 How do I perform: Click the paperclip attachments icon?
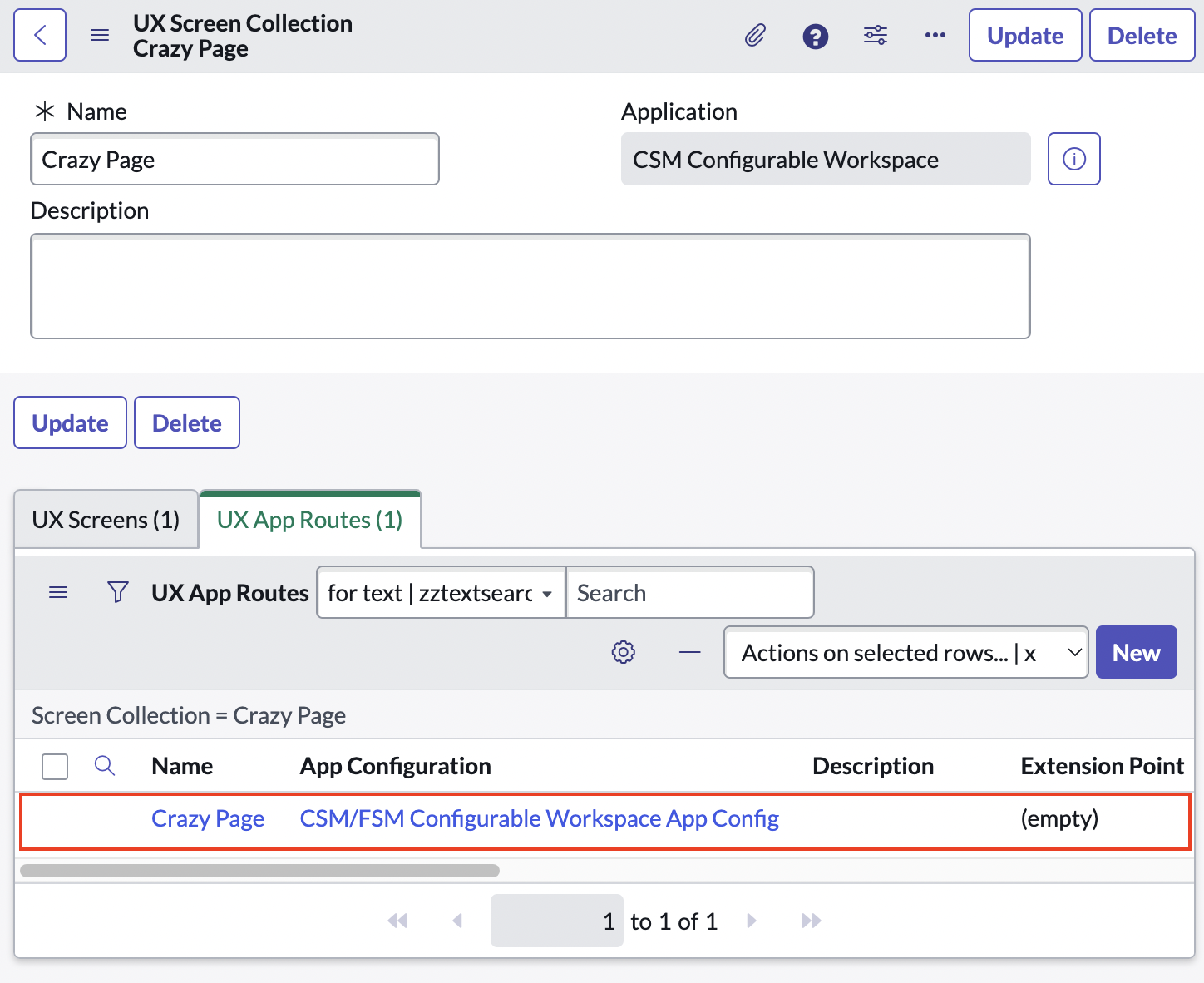[755, 36]
